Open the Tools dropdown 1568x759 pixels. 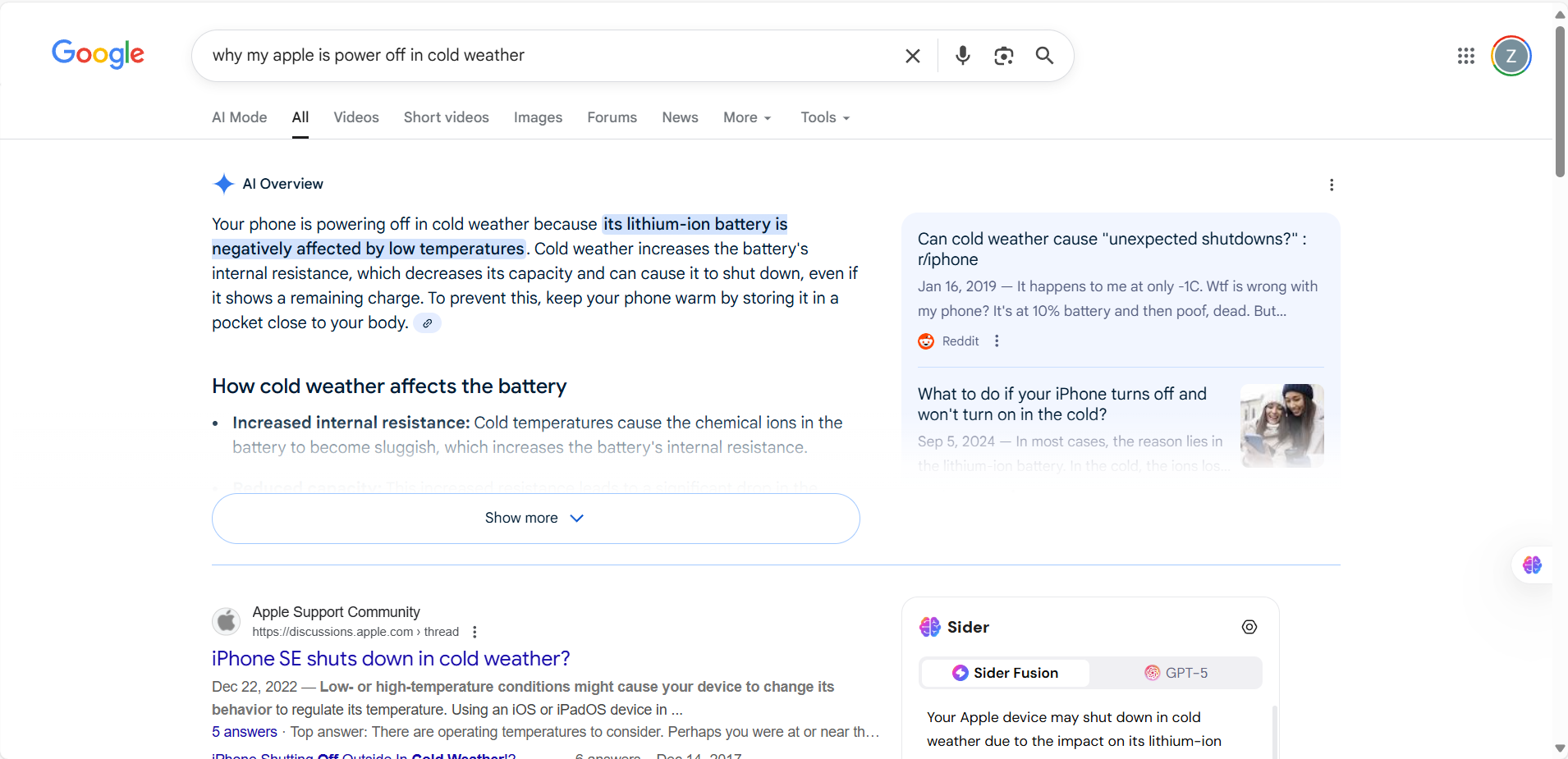click(823, 117)
